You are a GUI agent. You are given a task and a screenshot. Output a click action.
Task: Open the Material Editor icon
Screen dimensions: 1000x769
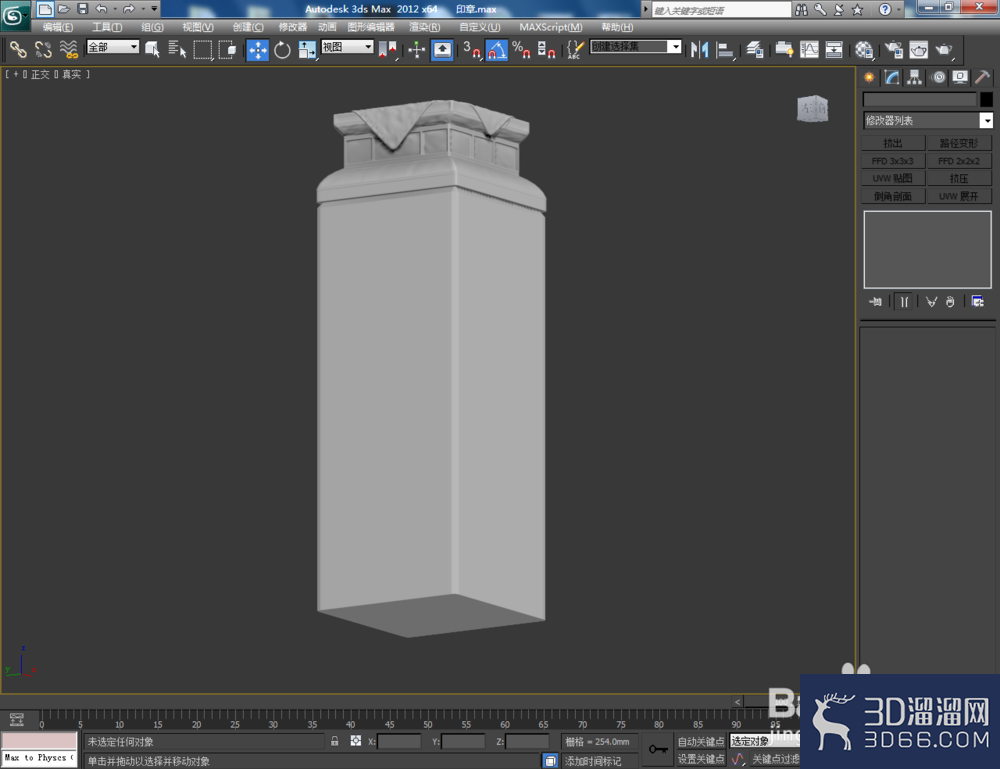[x=864, y=50]
